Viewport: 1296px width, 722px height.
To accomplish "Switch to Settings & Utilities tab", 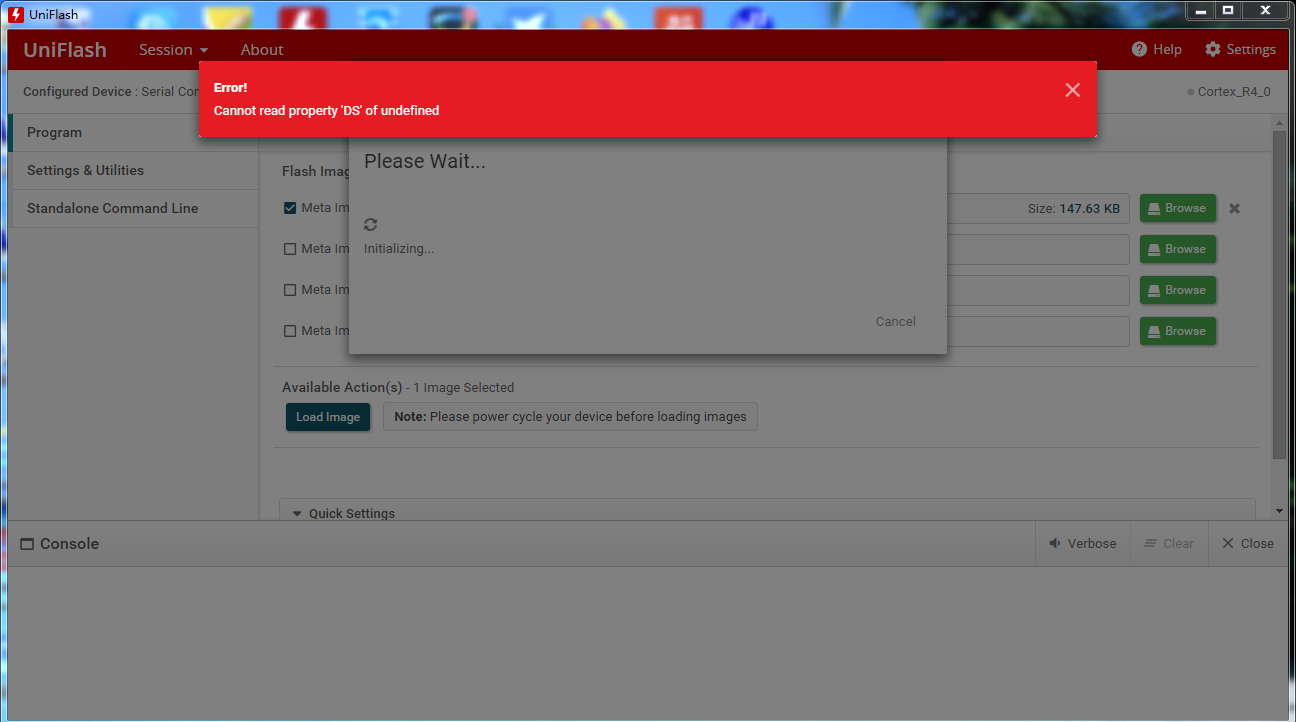I will (133, 171).
